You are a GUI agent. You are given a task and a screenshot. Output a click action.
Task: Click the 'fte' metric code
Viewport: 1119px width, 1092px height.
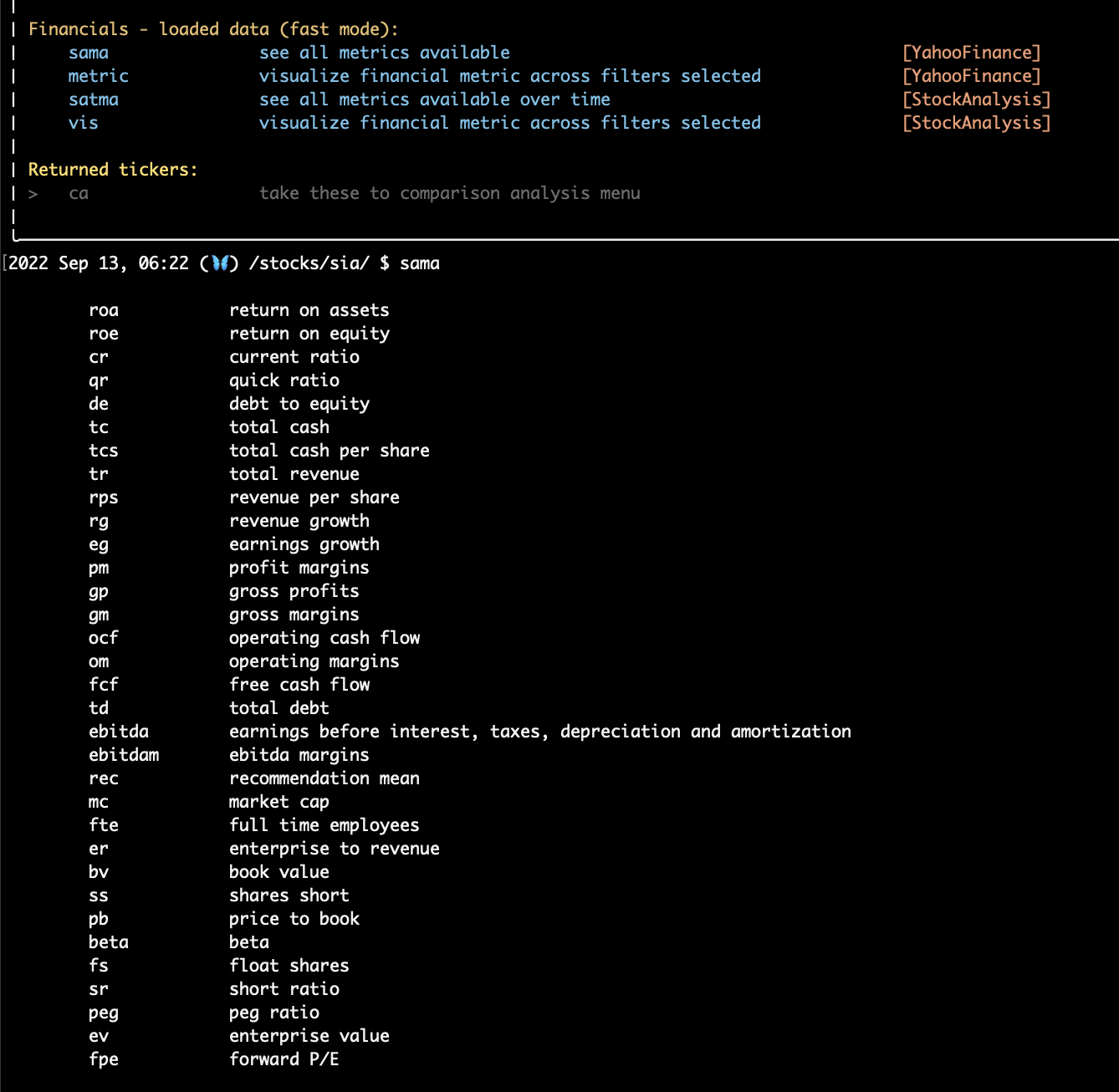pyautogui.click(x=104, y=825)
